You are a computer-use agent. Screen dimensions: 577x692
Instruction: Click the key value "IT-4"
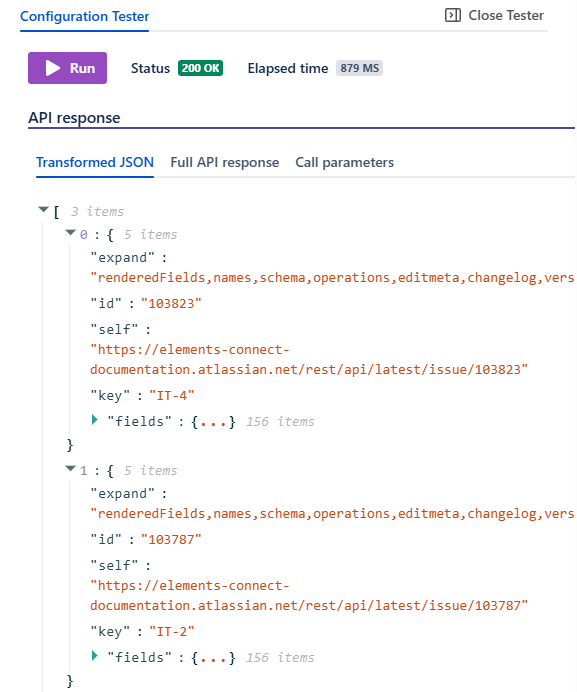pos(172,395)
